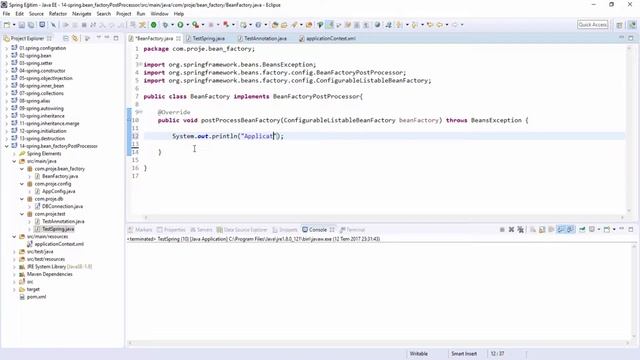
Task: Select DBConnection.java in Project Explorer
Action: (62, 207)
